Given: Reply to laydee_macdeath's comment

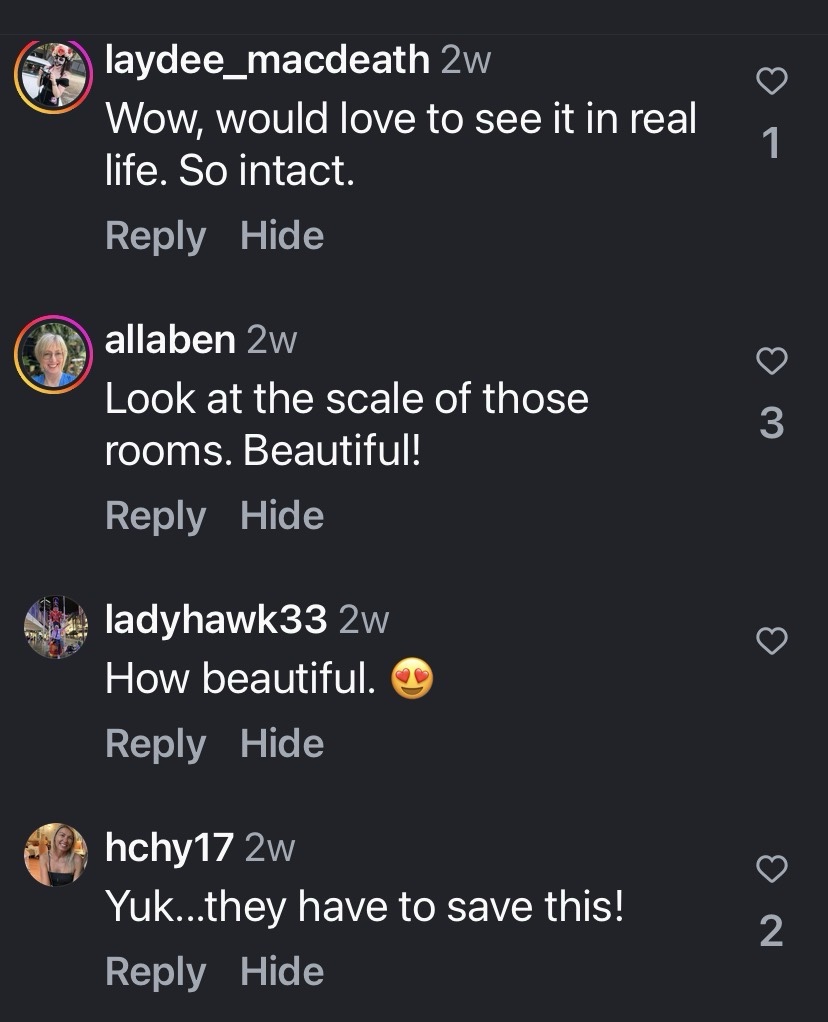Looking at the screenshot, I should pos(155,236).
